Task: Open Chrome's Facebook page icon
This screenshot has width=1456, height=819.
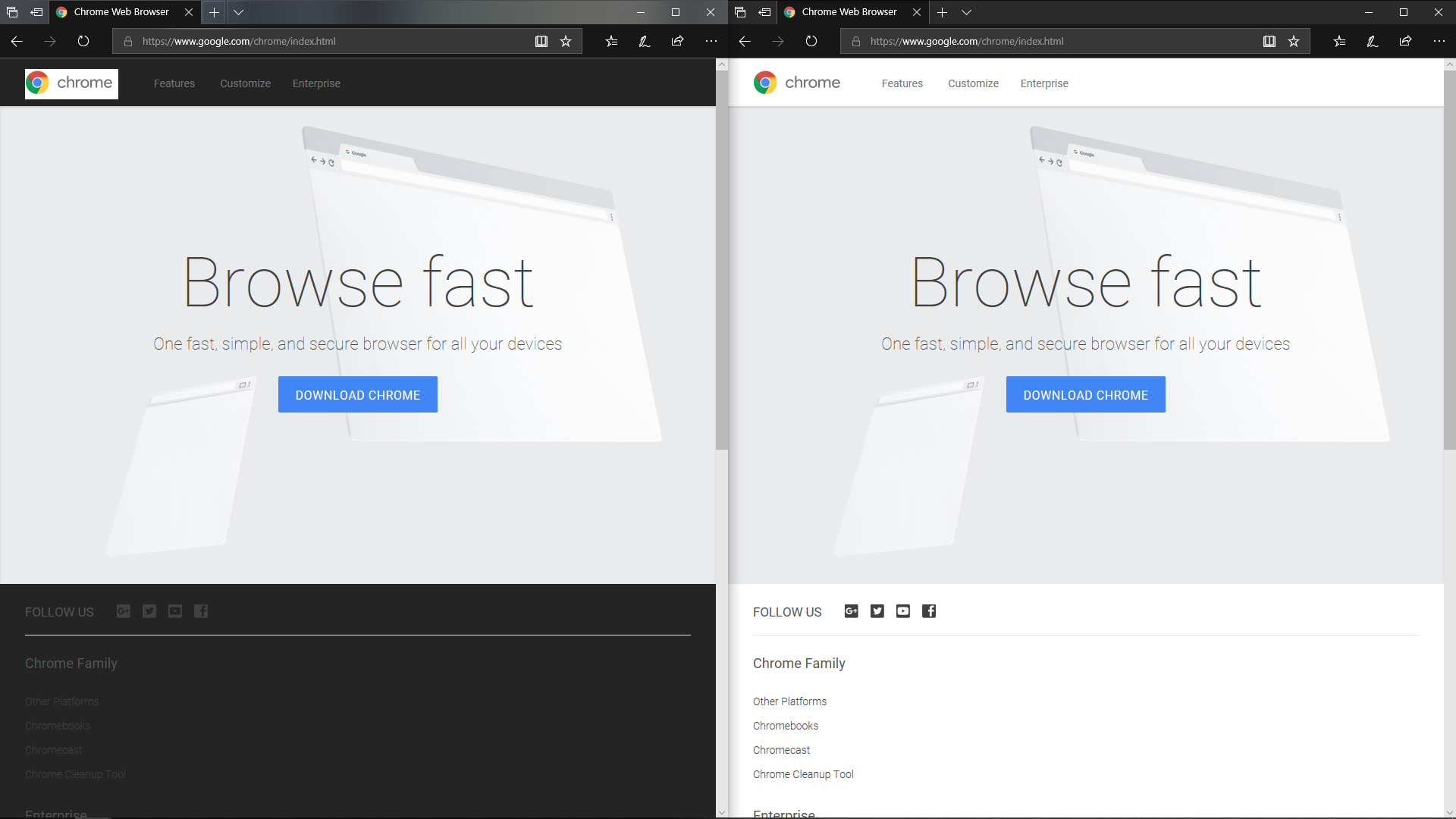Action: tap(201, 611)
